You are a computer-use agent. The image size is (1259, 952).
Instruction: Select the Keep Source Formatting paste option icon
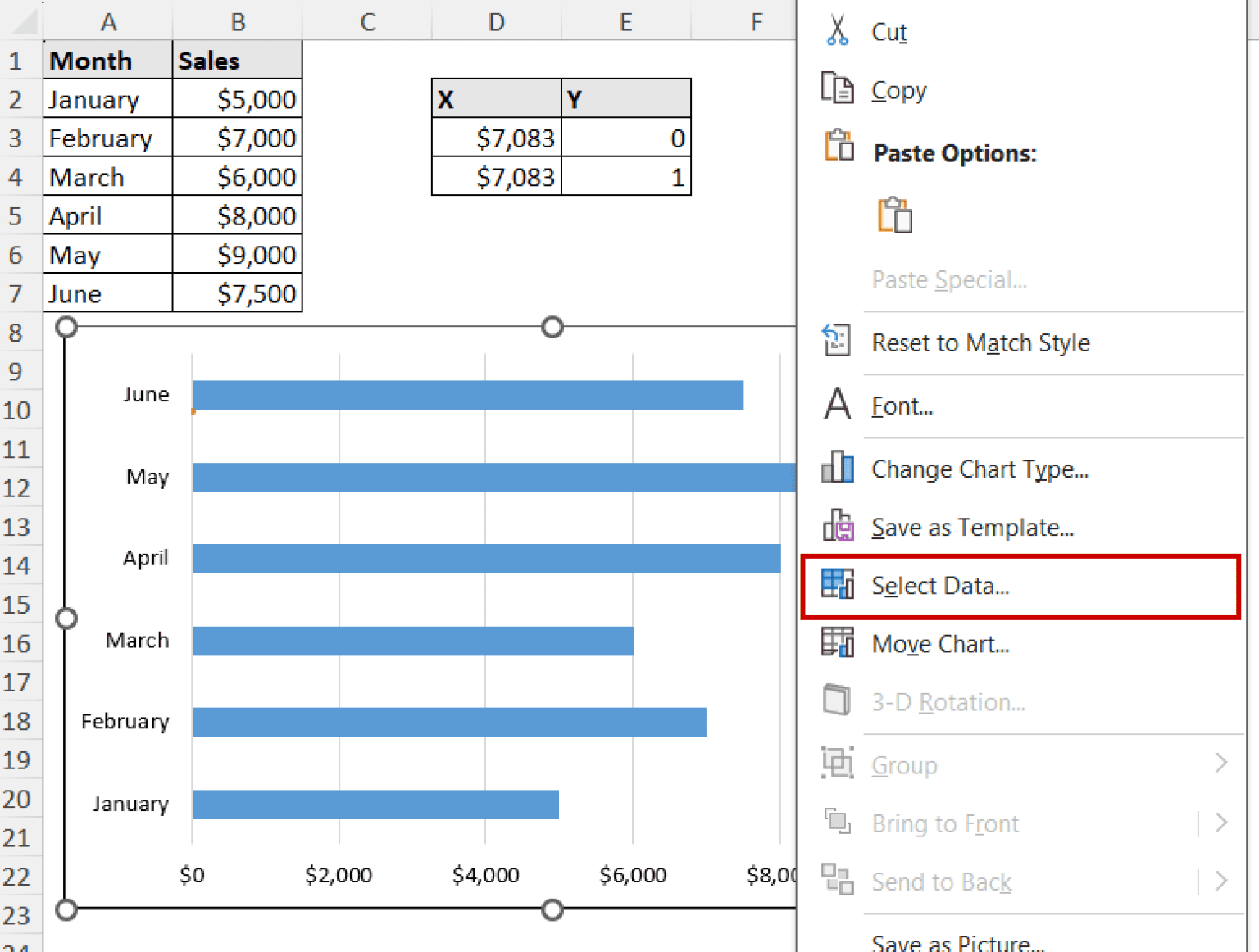(894, 215)
